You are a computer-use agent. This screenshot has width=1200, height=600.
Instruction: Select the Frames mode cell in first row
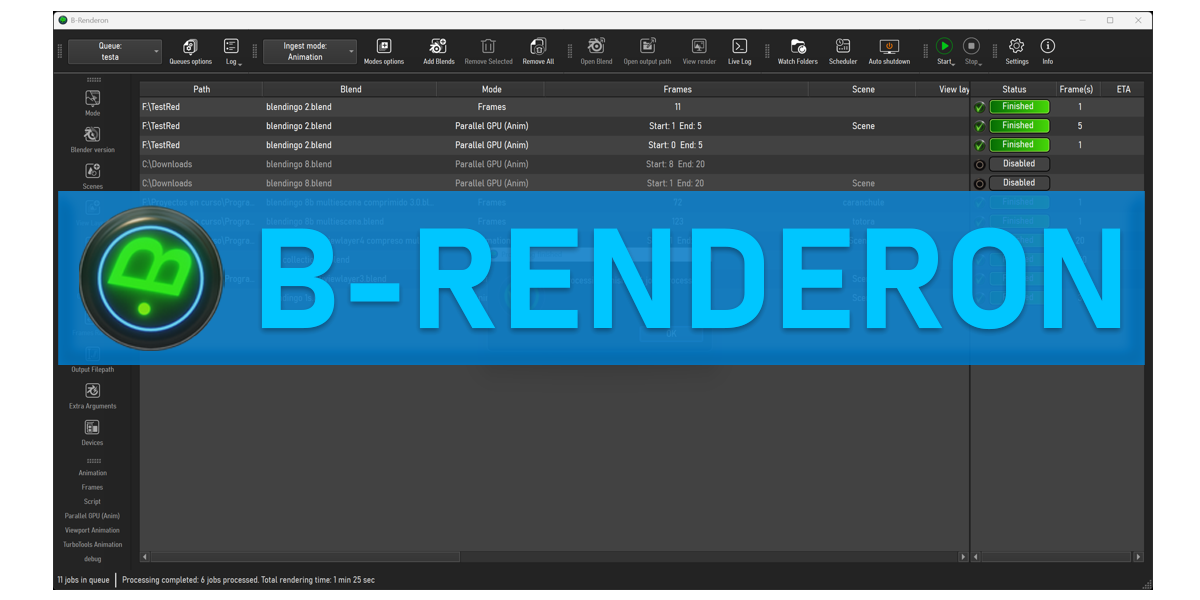[x=491, y=107]
